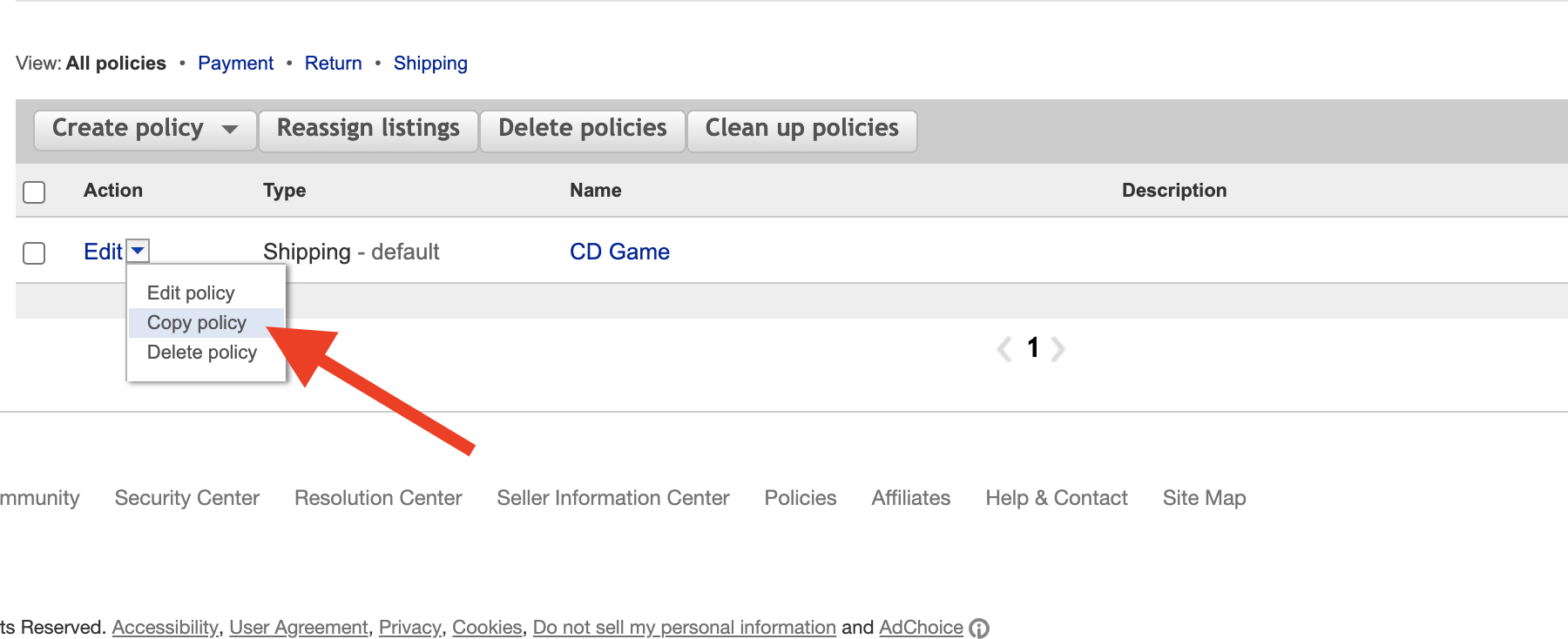Check the CD Game policy checkbox
This screenshot has width=1568, height=639.
(34, 252)
